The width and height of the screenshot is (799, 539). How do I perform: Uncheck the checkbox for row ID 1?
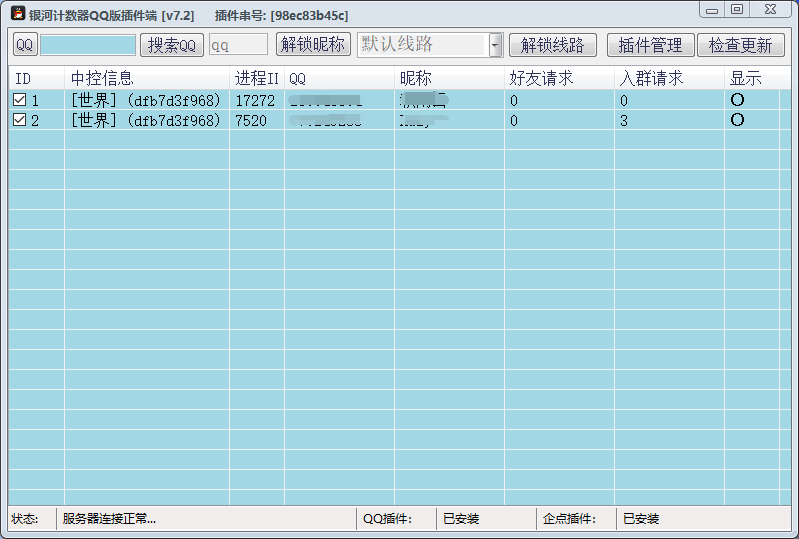(19, 100)
